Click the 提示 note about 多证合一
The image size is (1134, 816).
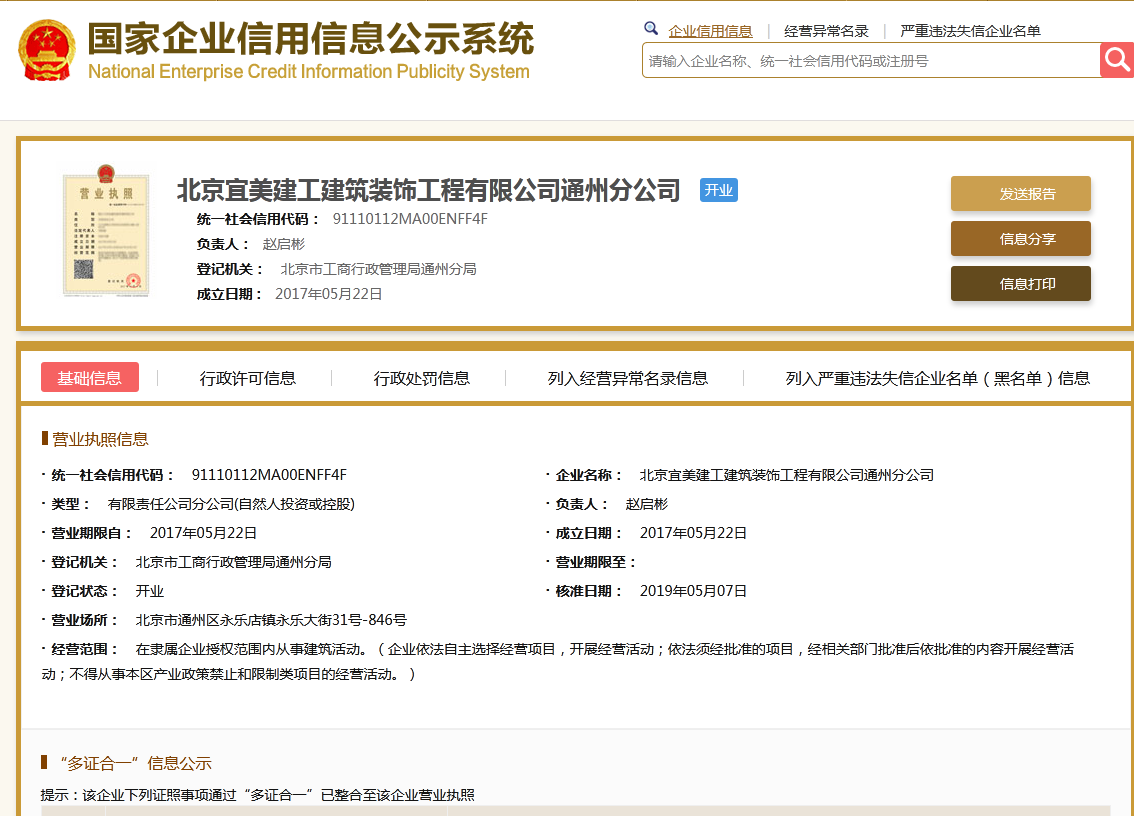257,795
